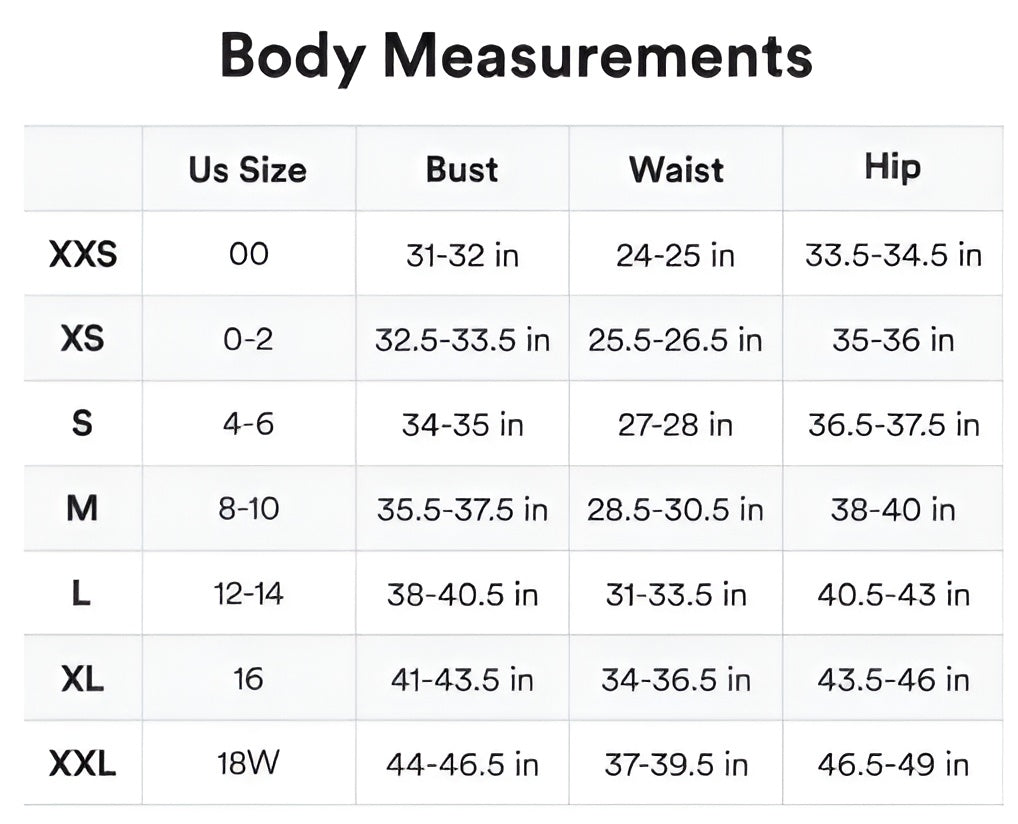Select the 46.5-49 in hip cell
This screenshot has width=1018, height=824.
(x=893, y=765)
